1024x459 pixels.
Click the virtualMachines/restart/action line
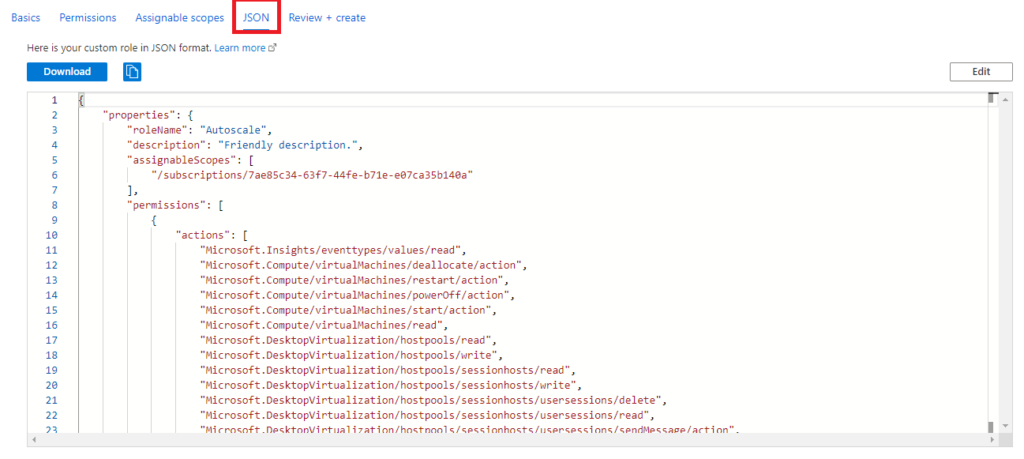click(x=355, y=280)
